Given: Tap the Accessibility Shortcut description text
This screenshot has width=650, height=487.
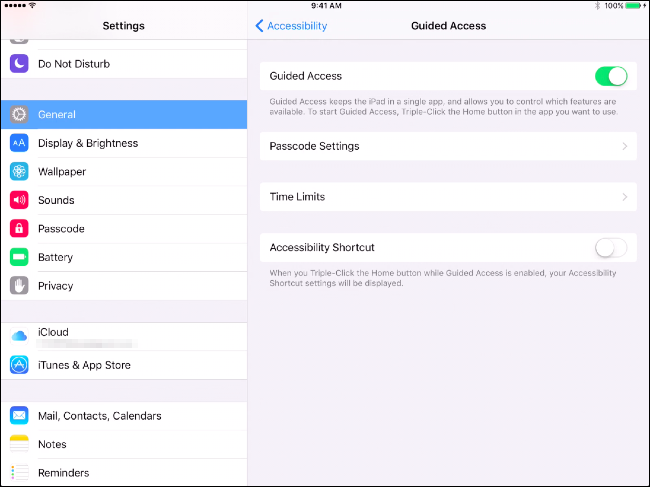Looking at the screenshot, I should pyautogui.click(x=443, y=278).
